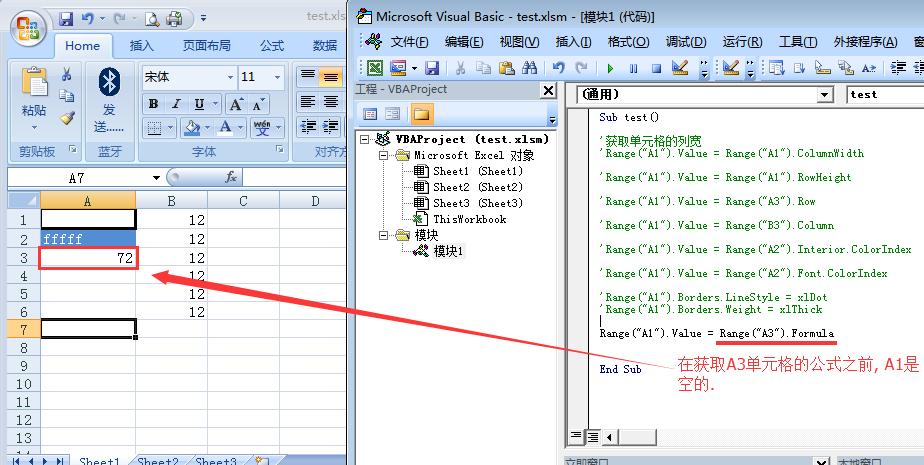Click the fill color paint bucket
The image size is (924, 465).
(x=191, y=127)
